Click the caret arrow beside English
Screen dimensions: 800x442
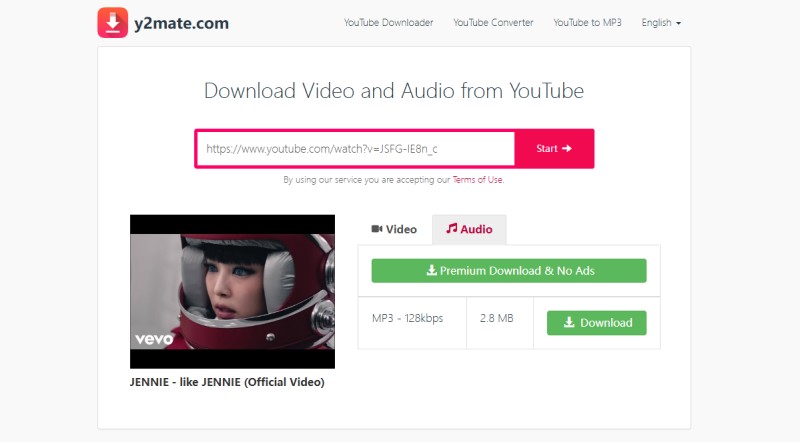[679, 23]
